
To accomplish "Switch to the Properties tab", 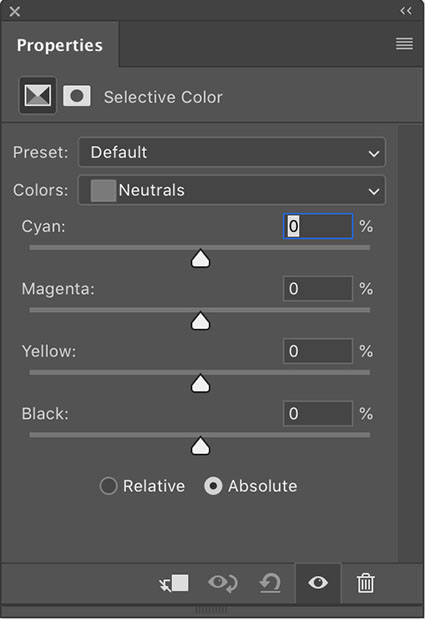I will [x=60, y=45].
